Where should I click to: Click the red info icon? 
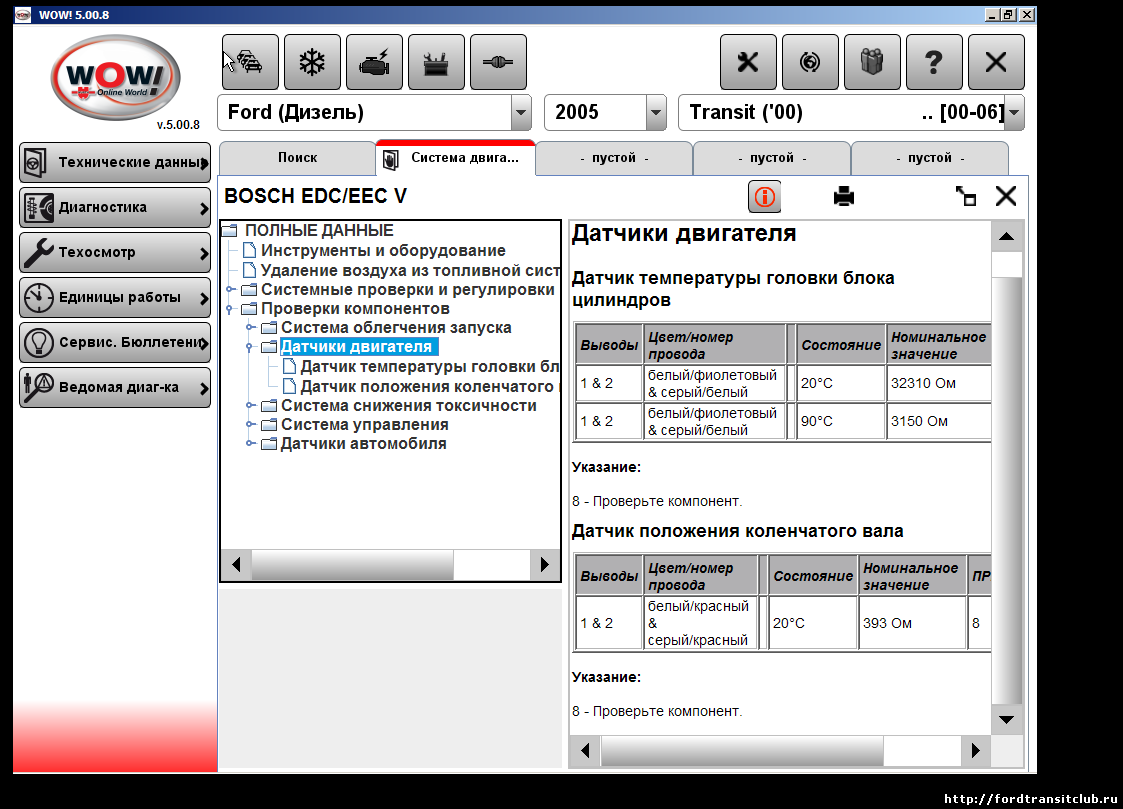(x=764, y=196)
